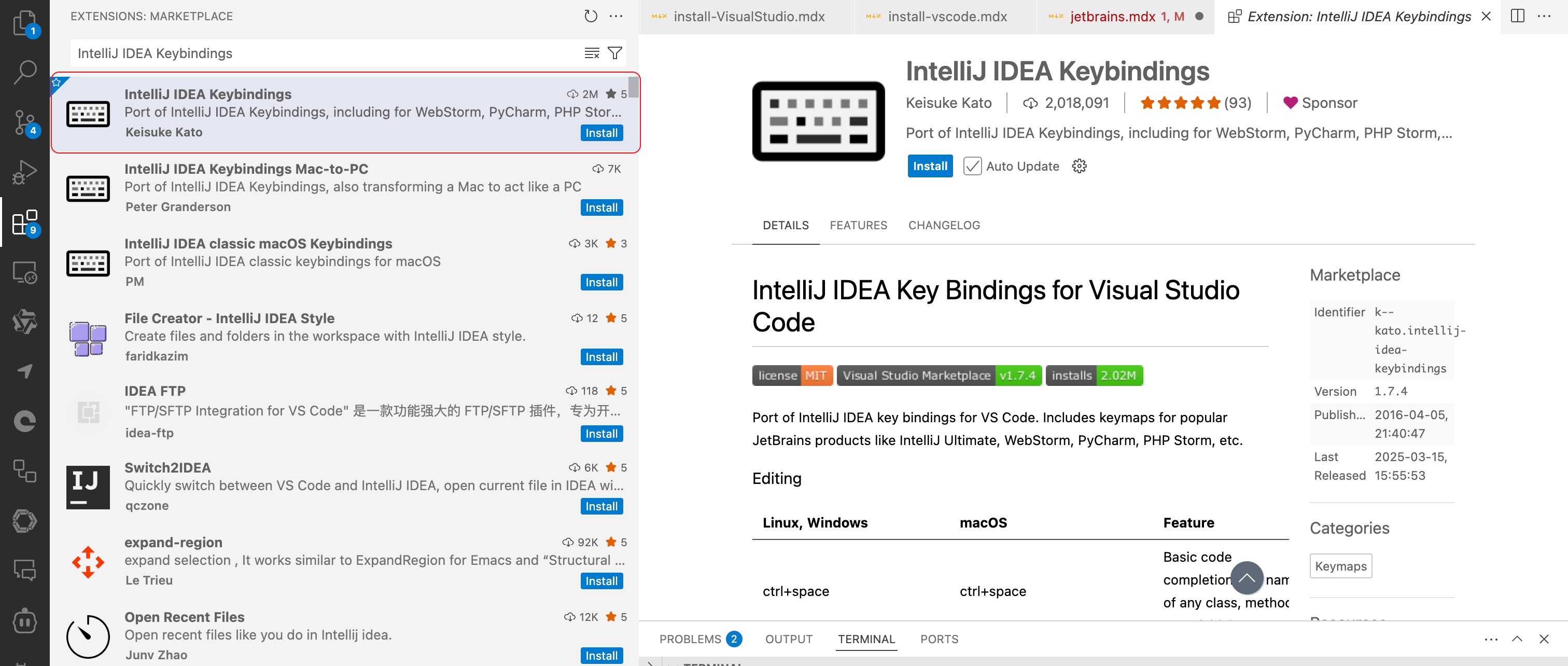Split the editor to the right
Viewport: 1568px width, 666px height.
(x=1517, y=17)
